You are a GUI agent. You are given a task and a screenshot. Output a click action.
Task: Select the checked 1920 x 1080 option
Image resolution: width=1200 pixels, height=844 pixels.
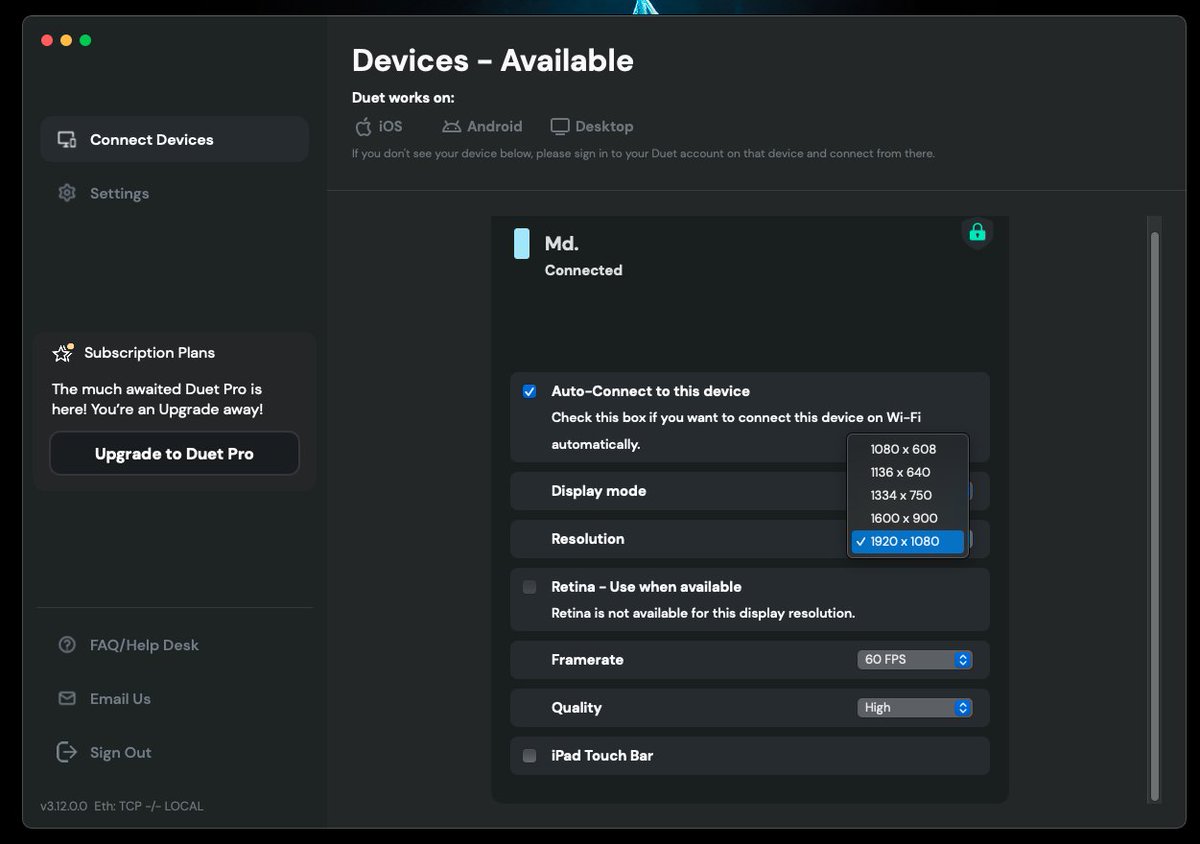pos(907,541)
